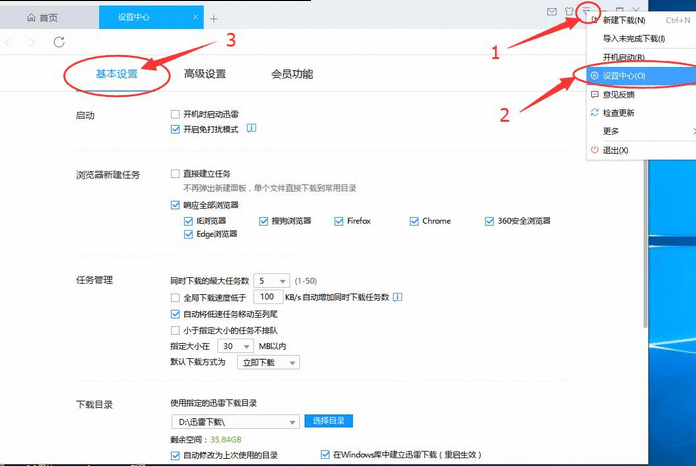Click the refresh icon in navigation bar
The height and width of the screenshot is (466, 696).
[x=59, y=42]
